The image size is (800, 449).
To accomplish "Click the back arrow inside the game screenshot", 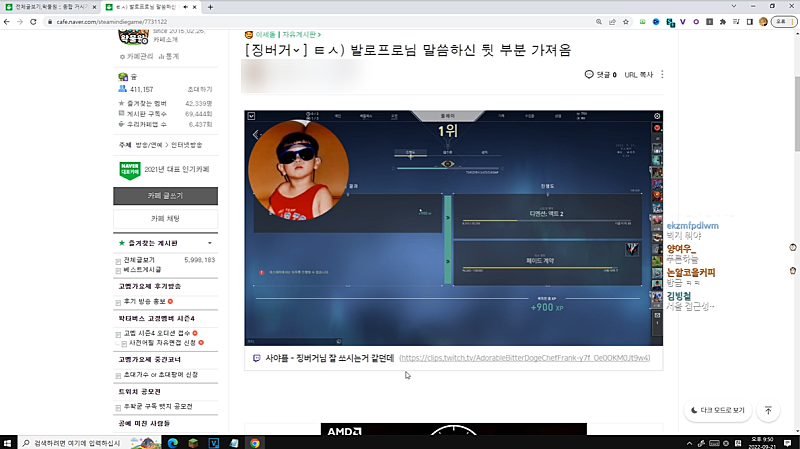I will [256, 135].
